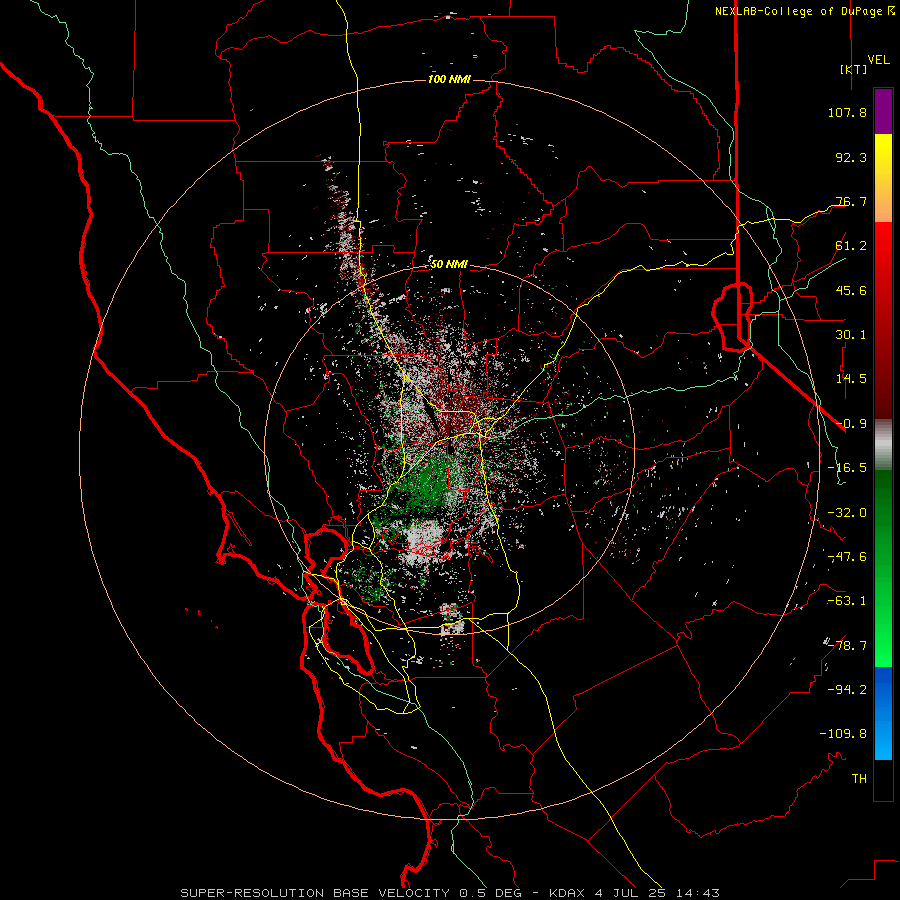
Task: Click the 76.7 velocity scale value
Action: click(x=851, y=201)
